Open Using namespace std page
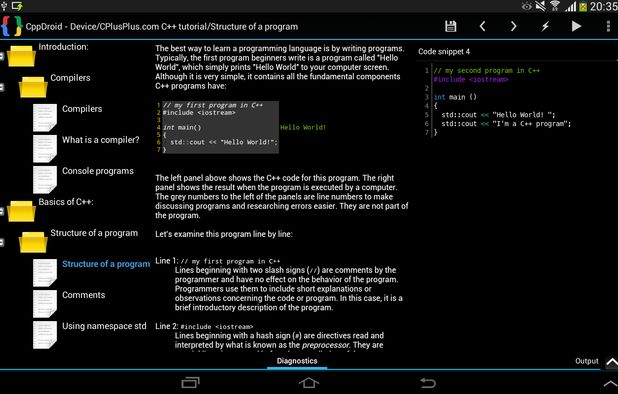 [104, 326]
